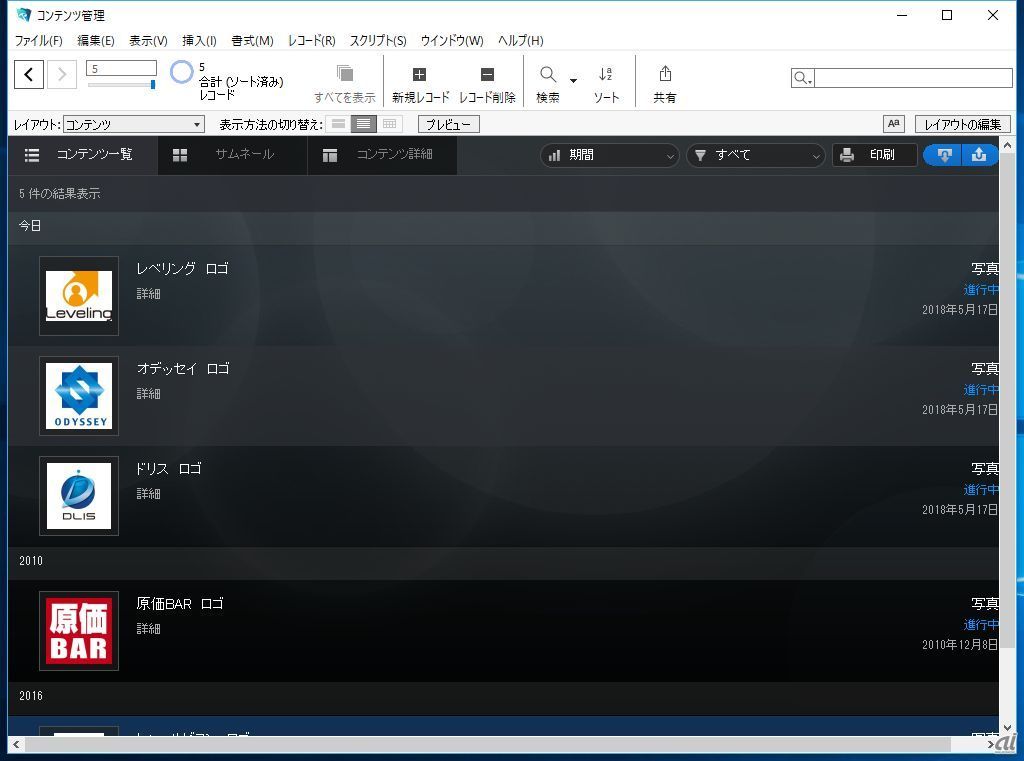Image resolution: width=1024 pixels, height=761 pixels.
Task: Open the Sort (ソート) tool
Action: (605, 75)
